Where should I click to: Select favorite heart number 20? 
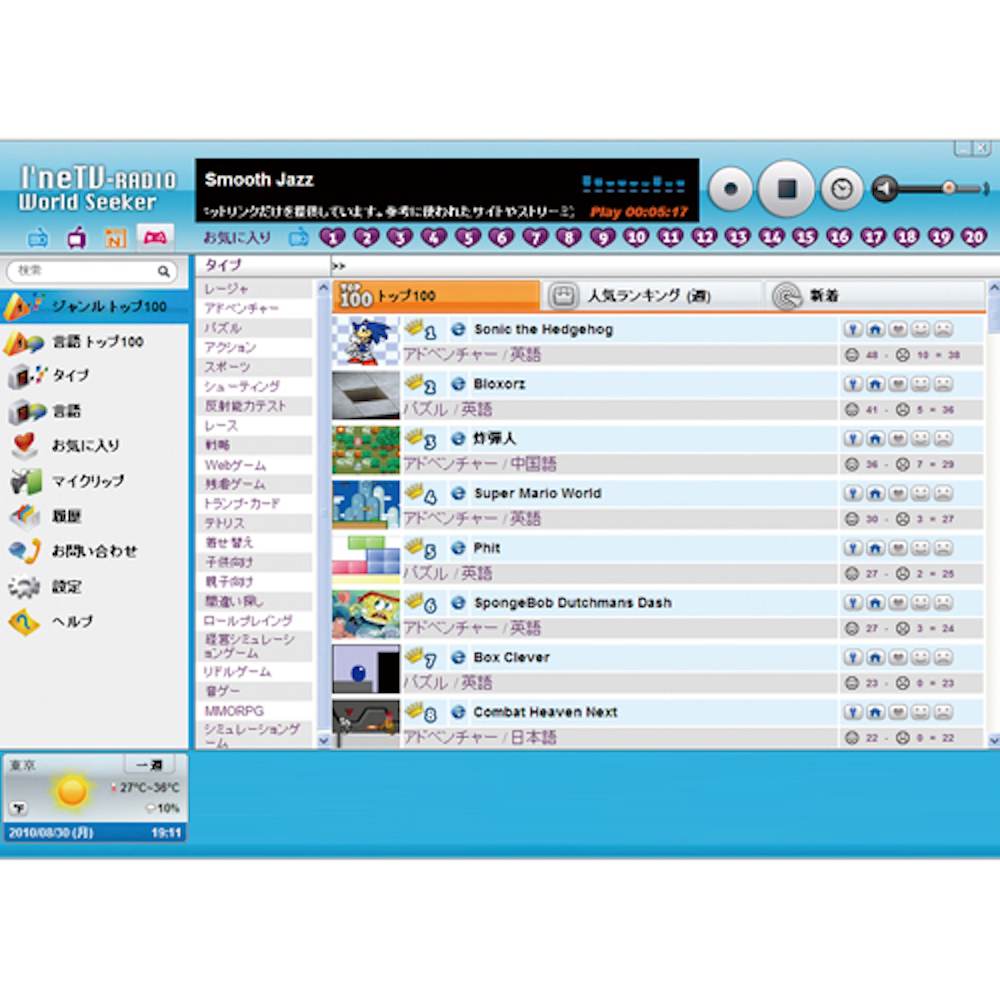(974, 238)
